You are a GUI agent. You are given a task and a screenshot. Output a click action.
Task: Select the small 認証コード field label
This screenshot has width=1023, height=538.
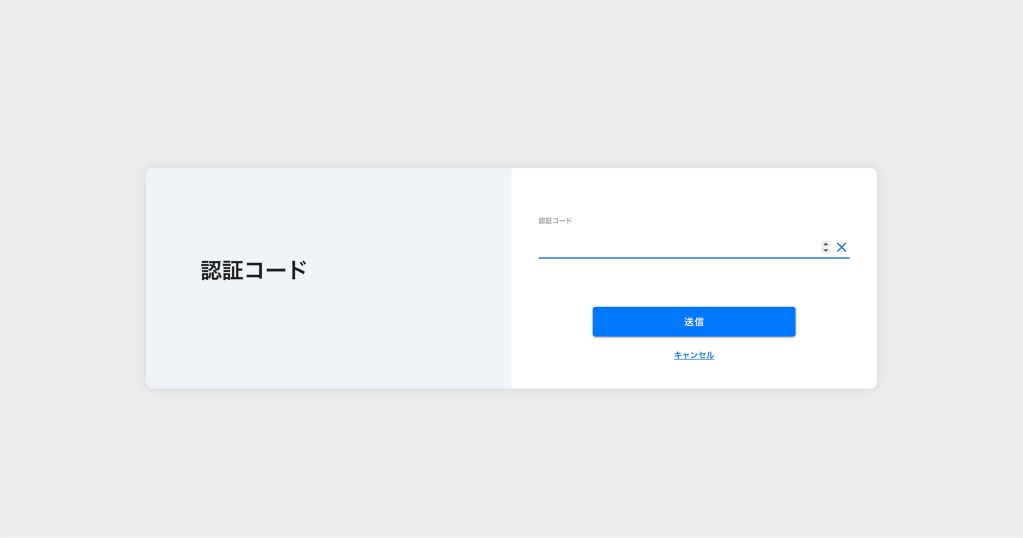click(x=555, y=221)
